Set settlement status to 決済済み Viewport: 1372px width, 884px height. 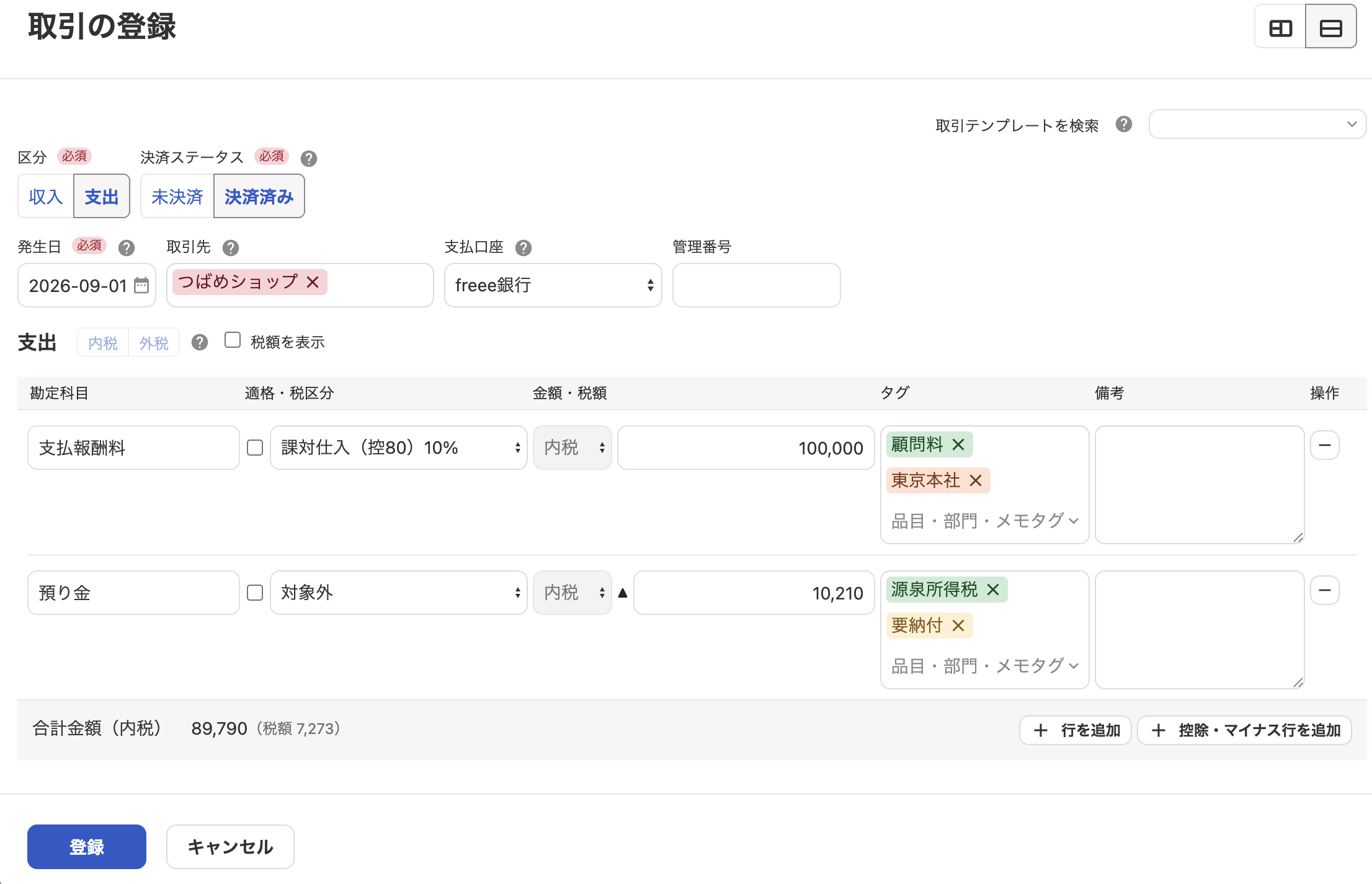259,197
